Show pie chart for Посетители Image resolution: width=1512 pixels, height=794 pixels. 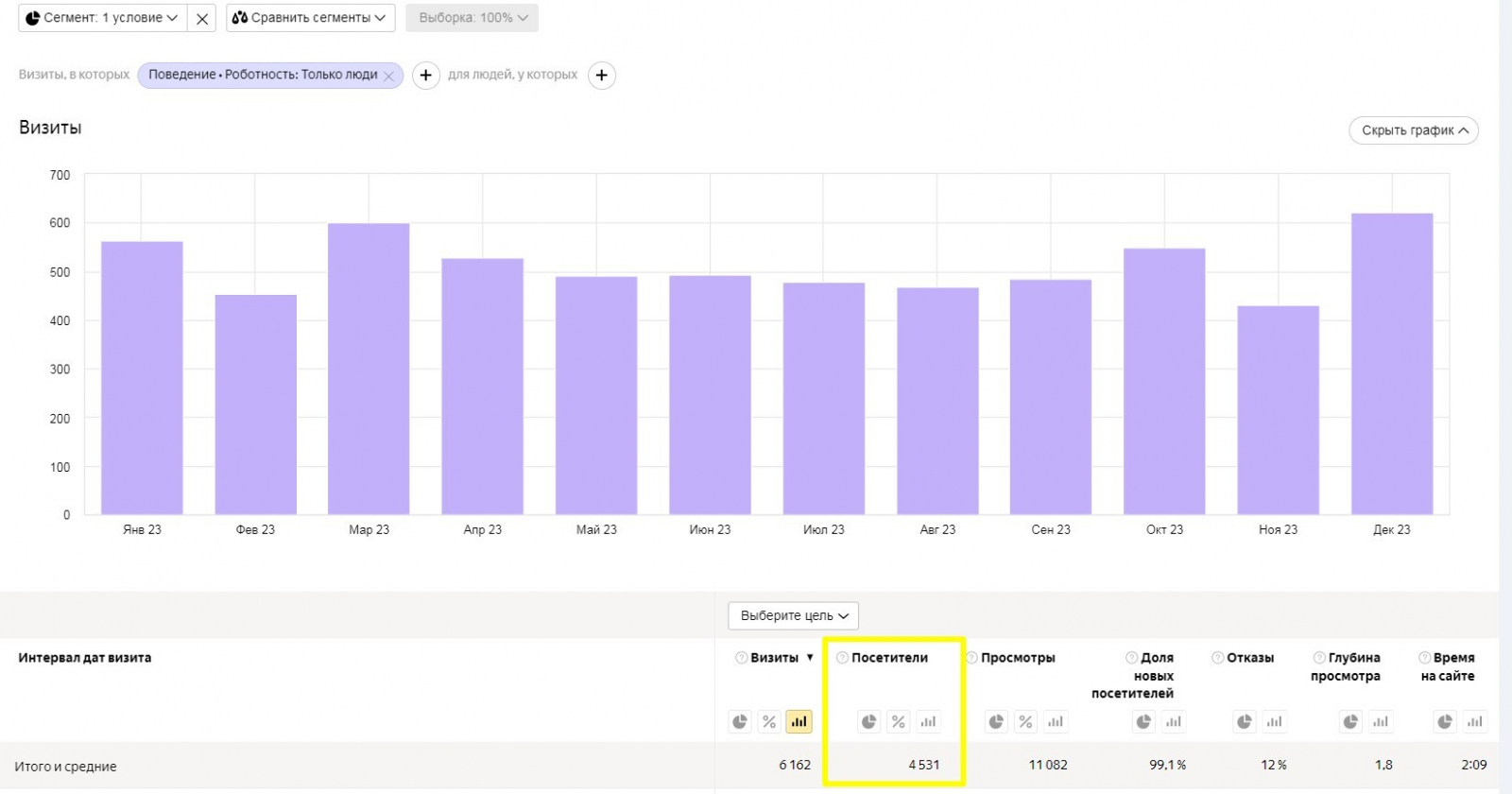click(x=868, y=722)
